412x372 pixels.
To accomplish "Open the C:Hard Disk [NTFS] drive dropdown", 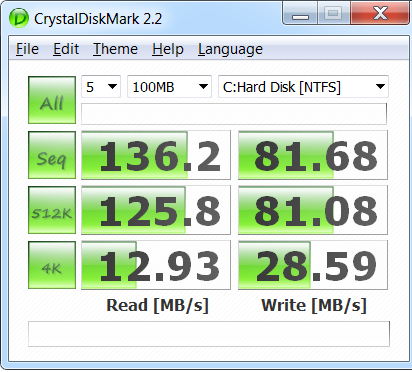I will click(303, 87).
